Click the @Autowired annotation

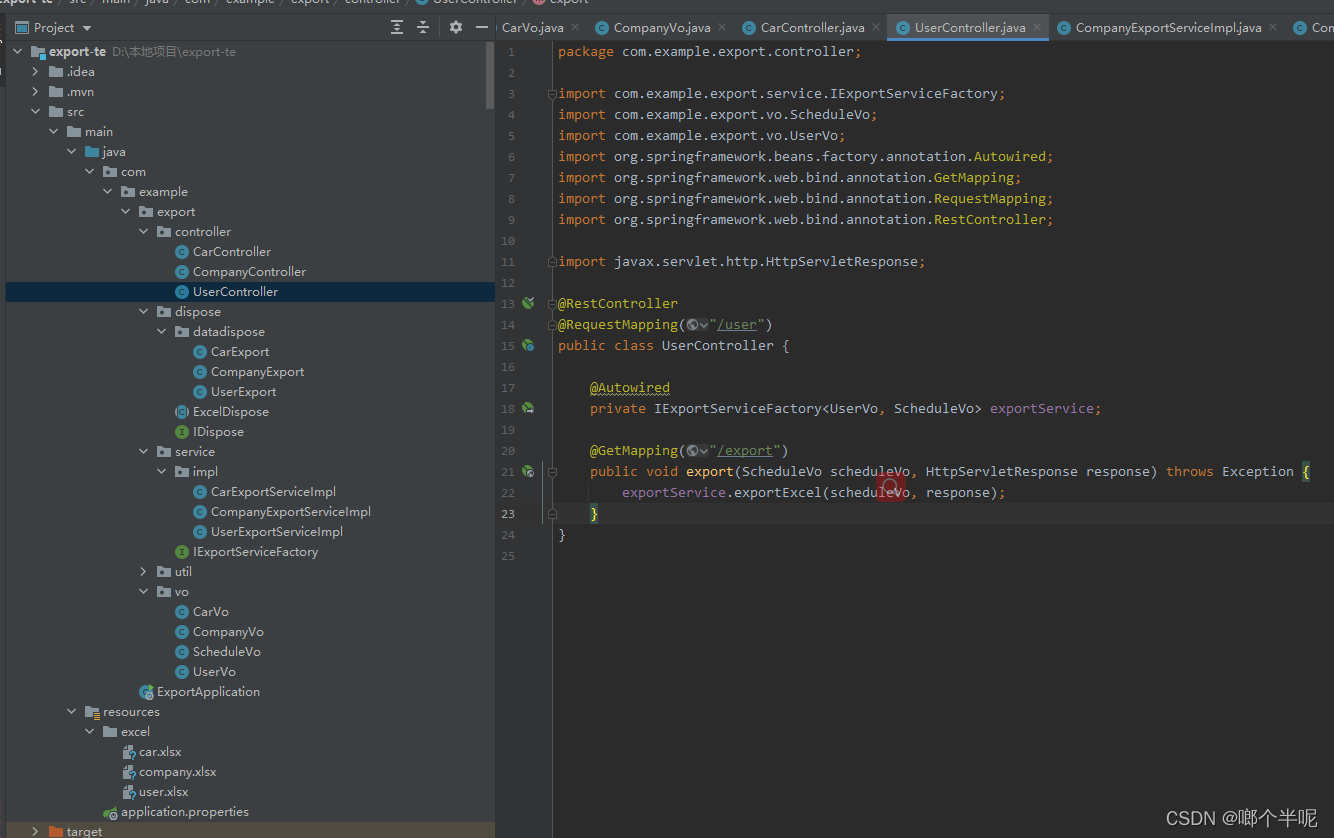click(x=630, y=387)
